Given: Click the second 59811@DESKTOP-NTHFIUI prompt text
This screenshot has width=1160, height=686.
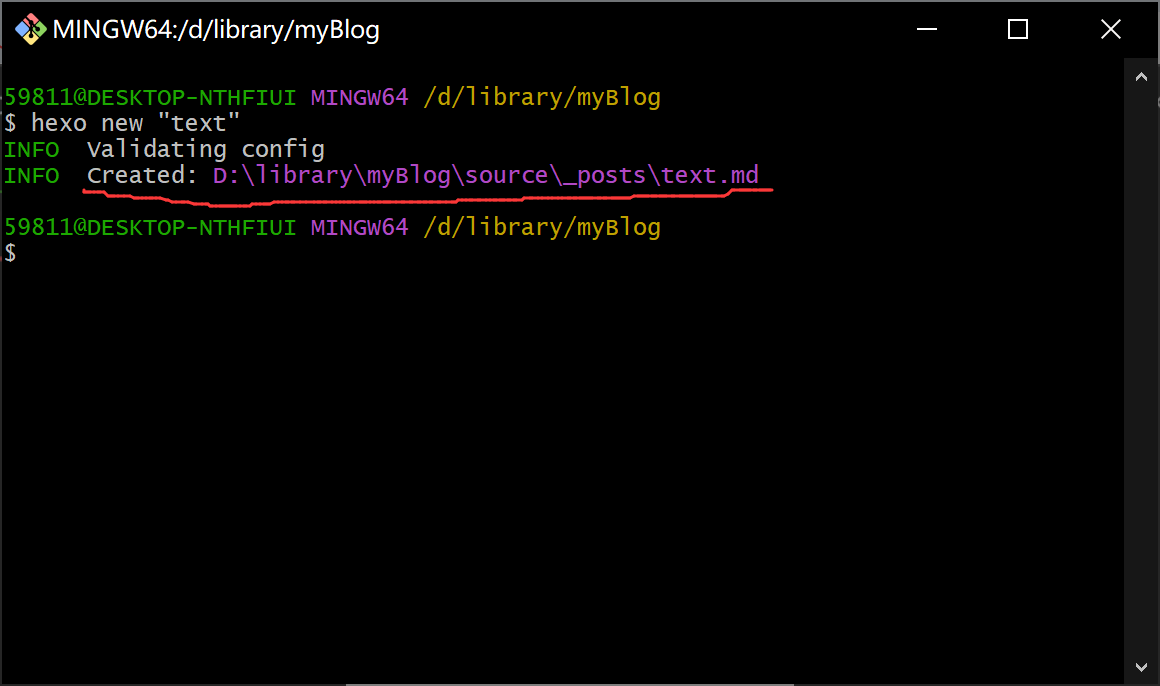Looking at the screenshot, I should (150, 227).
